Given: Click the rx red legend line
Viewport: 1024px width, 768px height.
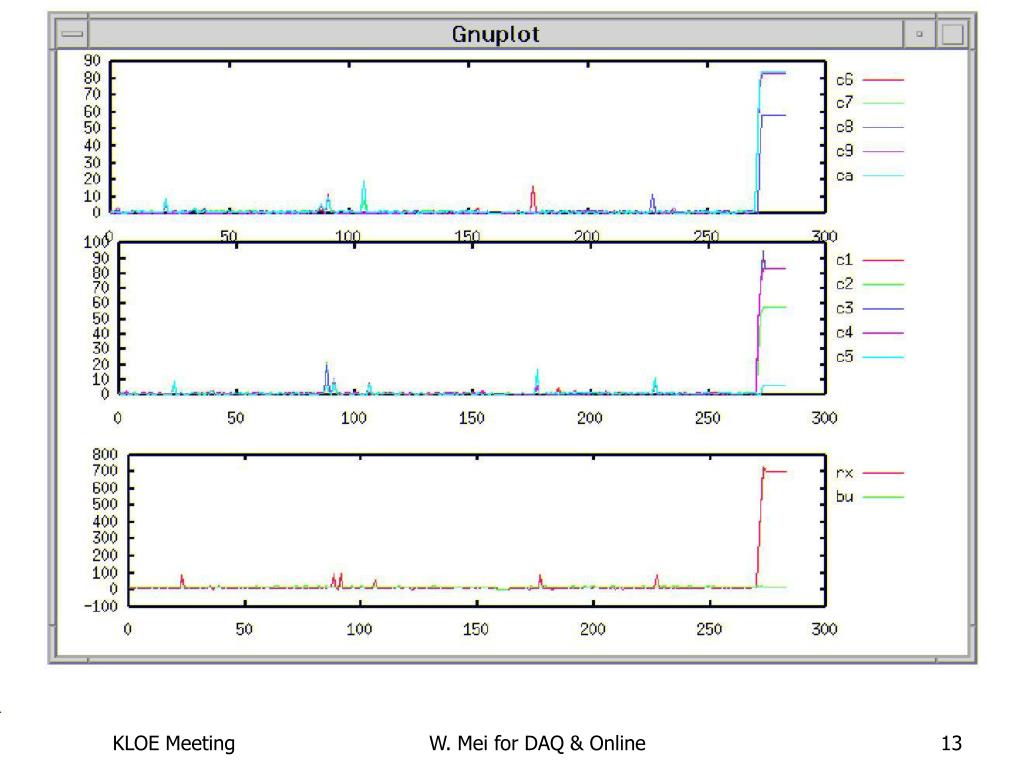Looking at the screenshot, I should [x=883, y=472].
